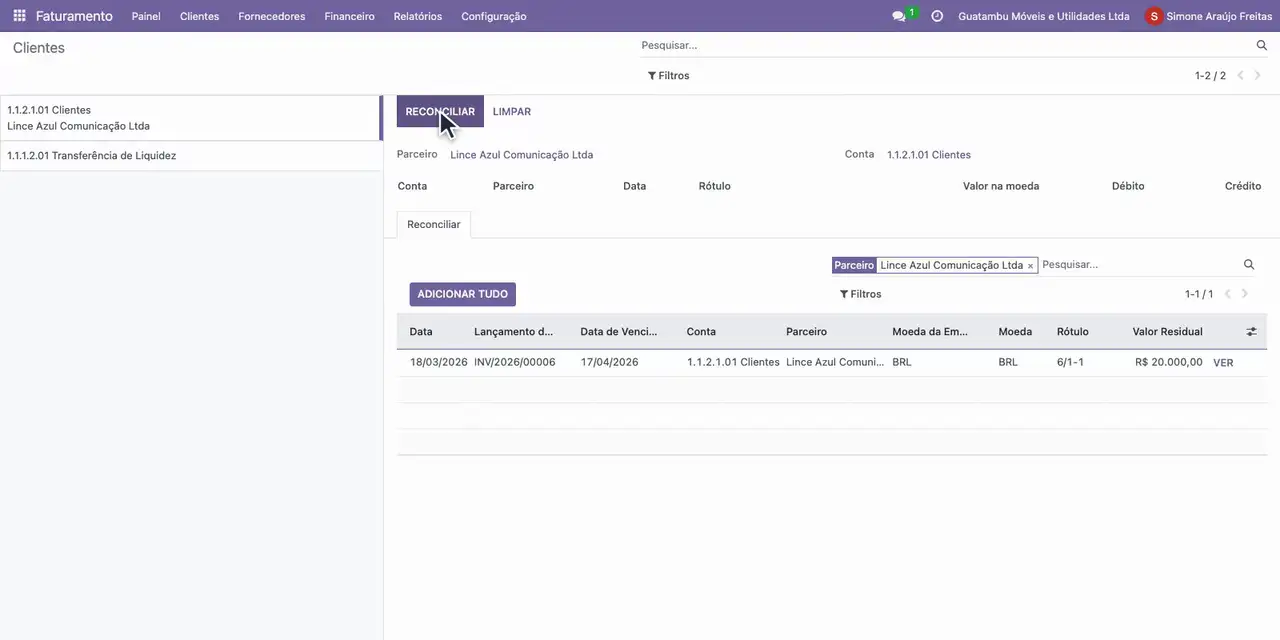Click invoice INV/2026/00006 cell

click(515, 362)
